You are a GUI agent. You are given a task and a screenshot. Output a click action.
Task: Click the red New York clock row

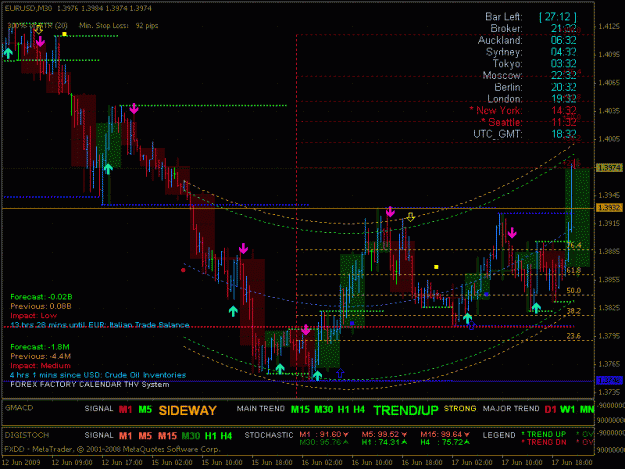coord(523,110)
